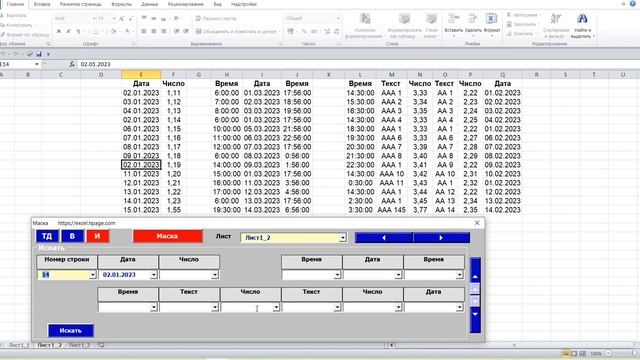Open Sort & Filter (Сортировка и фильтр)
Image resolution: width=640 pixels, height=360 pixels.
point(556,25)
